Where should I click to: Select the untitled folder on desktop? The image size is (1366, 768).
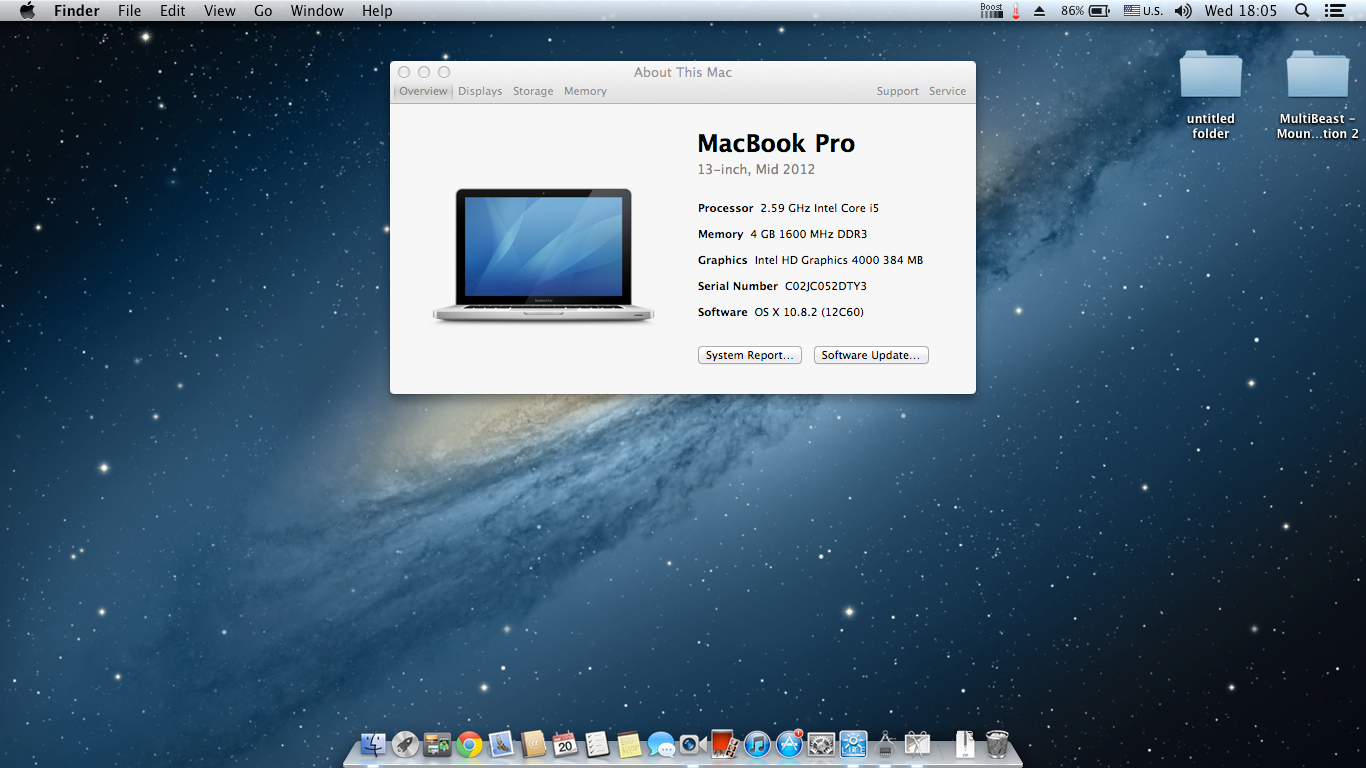point(1211,95)
